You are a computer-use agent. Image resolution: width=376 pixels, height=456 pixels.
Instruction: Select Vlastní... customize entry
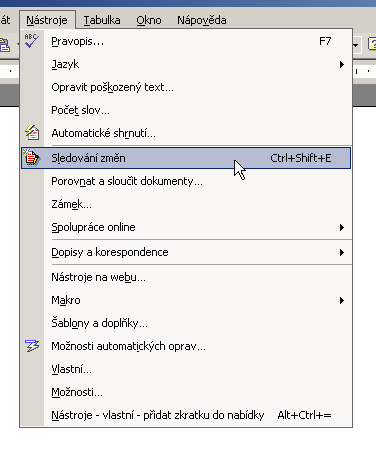[x=186, y=369]
